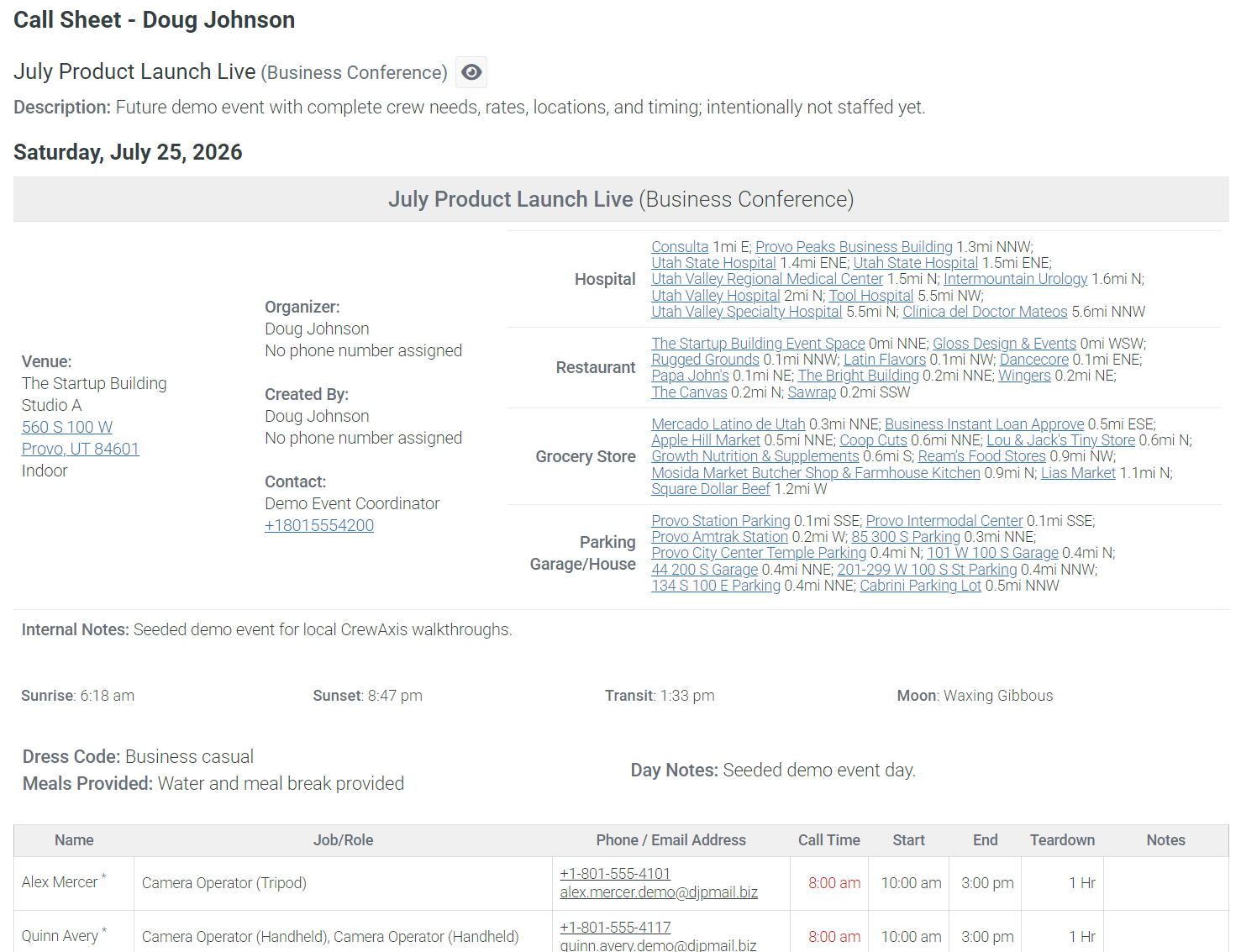Open the Cabrini Parking Lot link

[x=921, y=586]
